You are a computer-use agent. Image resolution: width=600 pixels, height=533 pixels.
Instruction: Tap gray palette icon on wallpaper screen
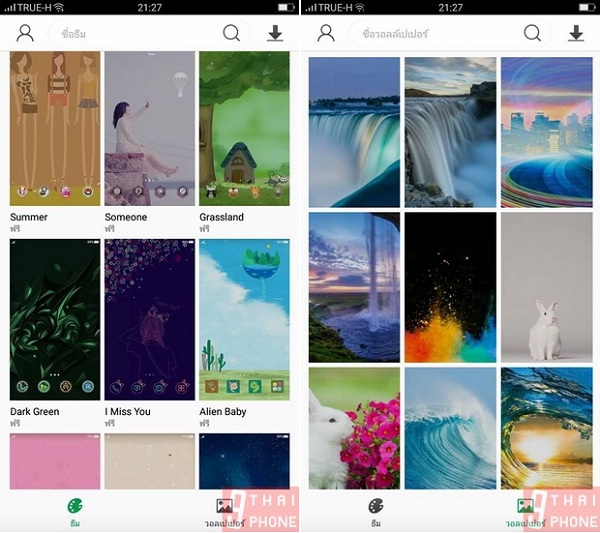[376, 506]
